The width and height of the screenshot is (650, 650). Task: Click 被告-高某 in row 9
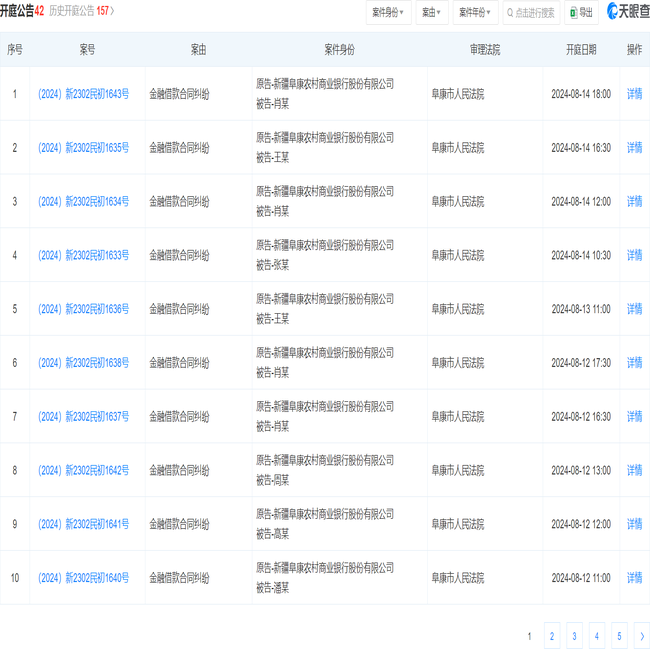pyautogui.click(x=272, y=534)
